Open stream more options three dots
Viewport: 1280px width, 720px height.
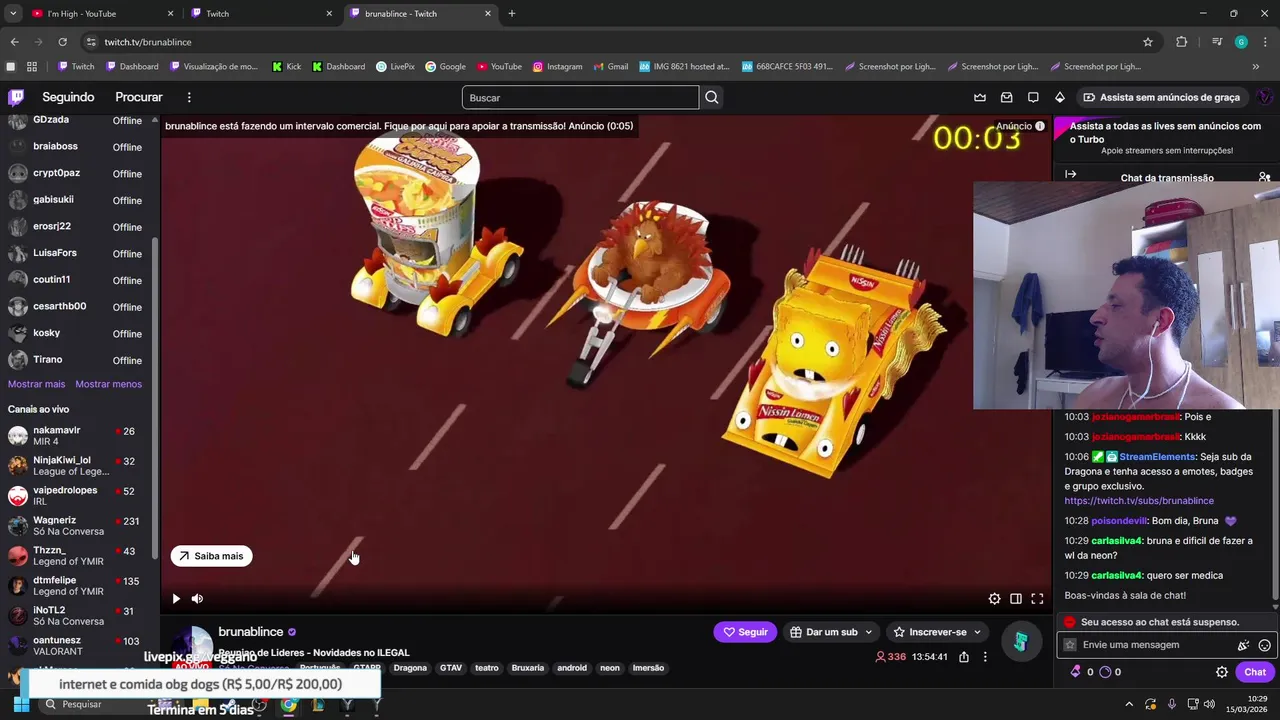[x=985, y=657]
